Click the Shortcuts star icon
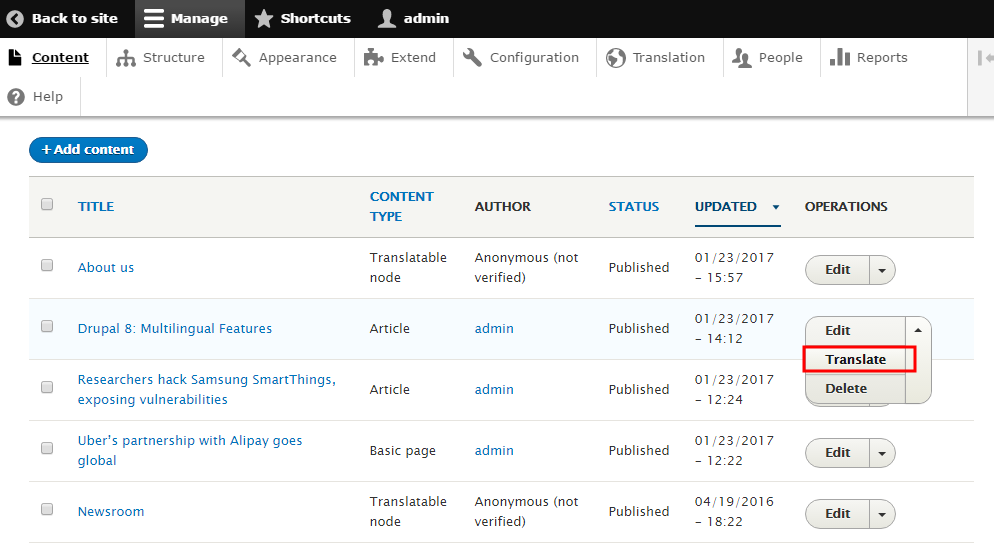The image size is (994, 543). (264, 19)
